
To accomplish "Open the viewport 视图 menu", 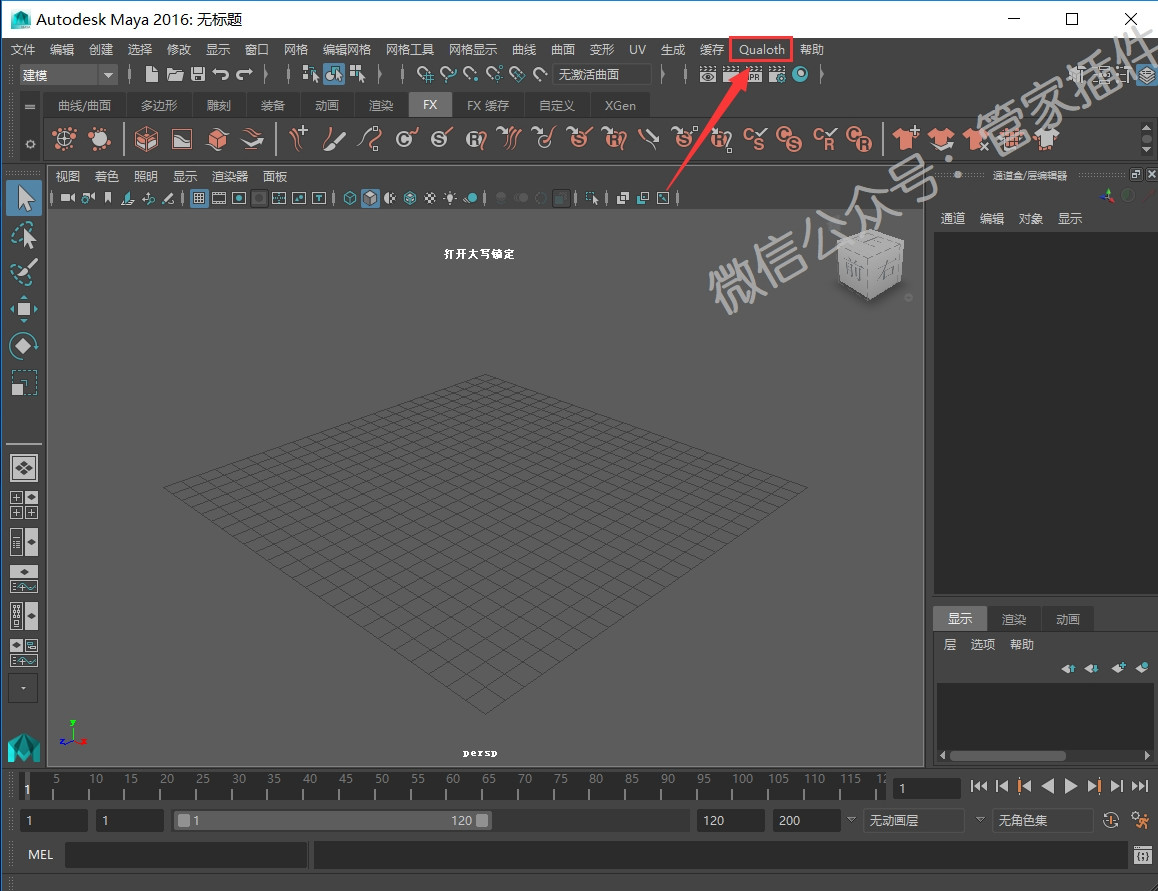I will tap(67, 177).
